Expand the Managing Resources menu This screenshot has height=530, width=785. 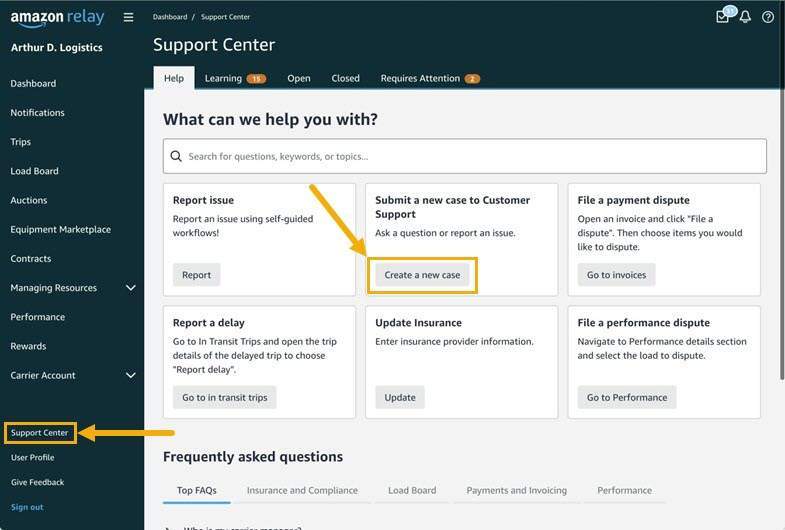(130, 288)
